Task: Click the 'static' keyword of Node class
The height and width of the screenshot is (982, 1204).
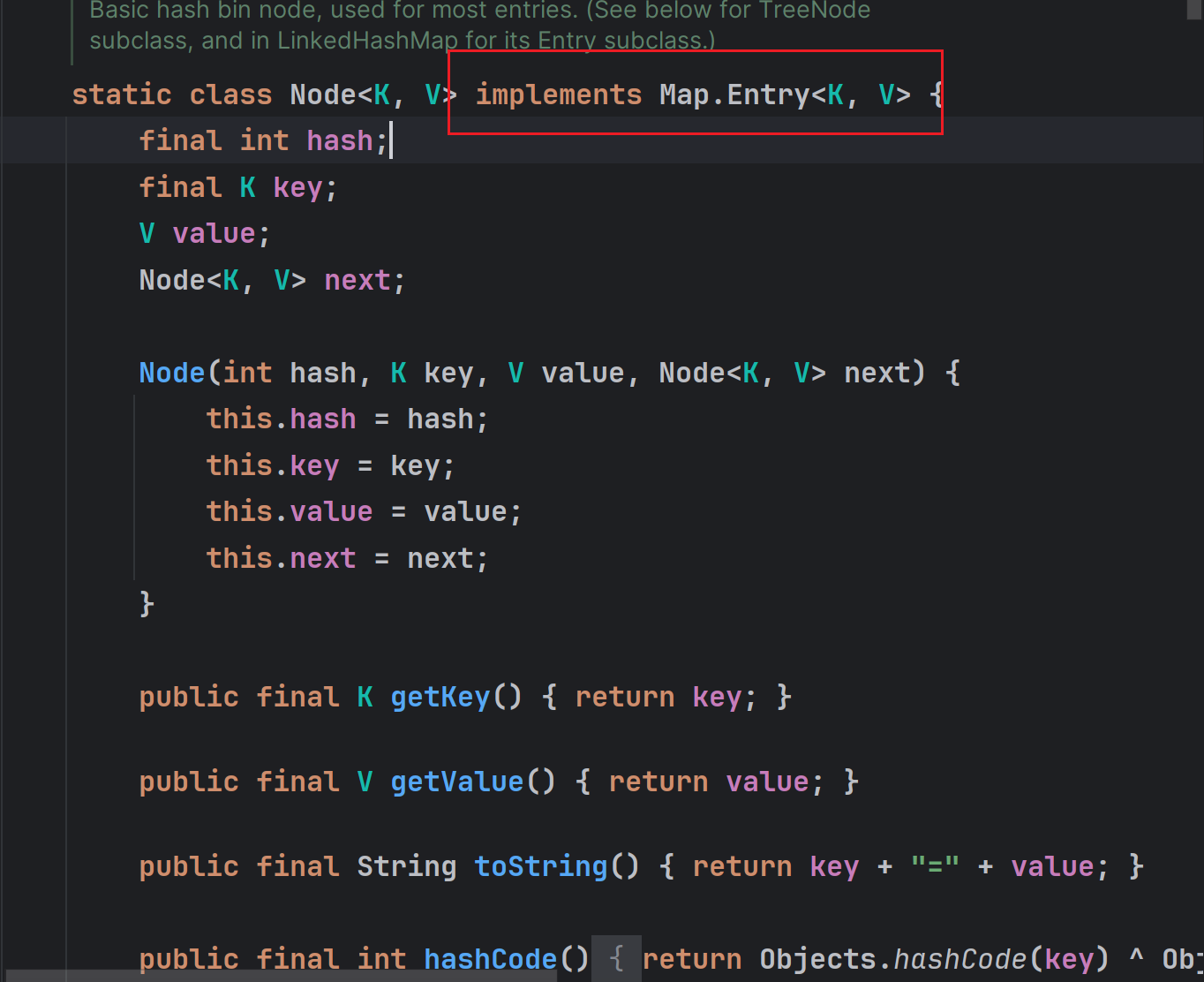Action: 122,94
